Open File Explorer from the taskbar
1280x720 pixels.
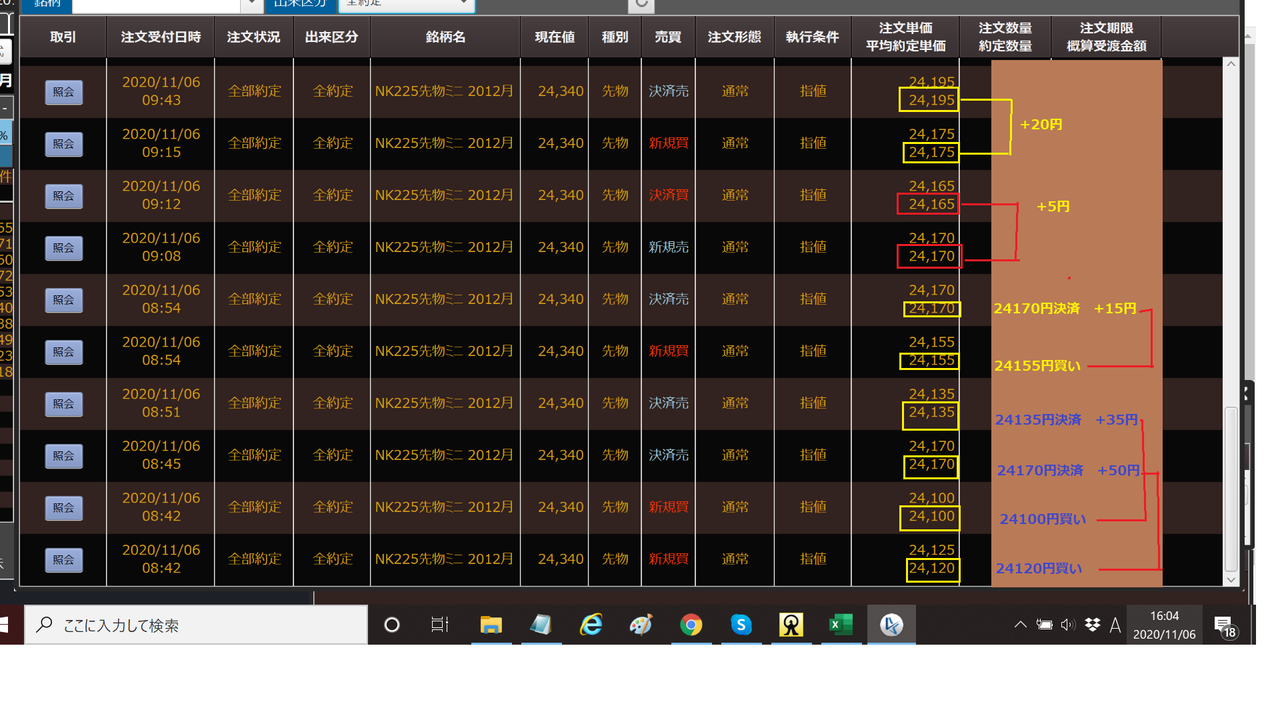click(x=490, y=625)
